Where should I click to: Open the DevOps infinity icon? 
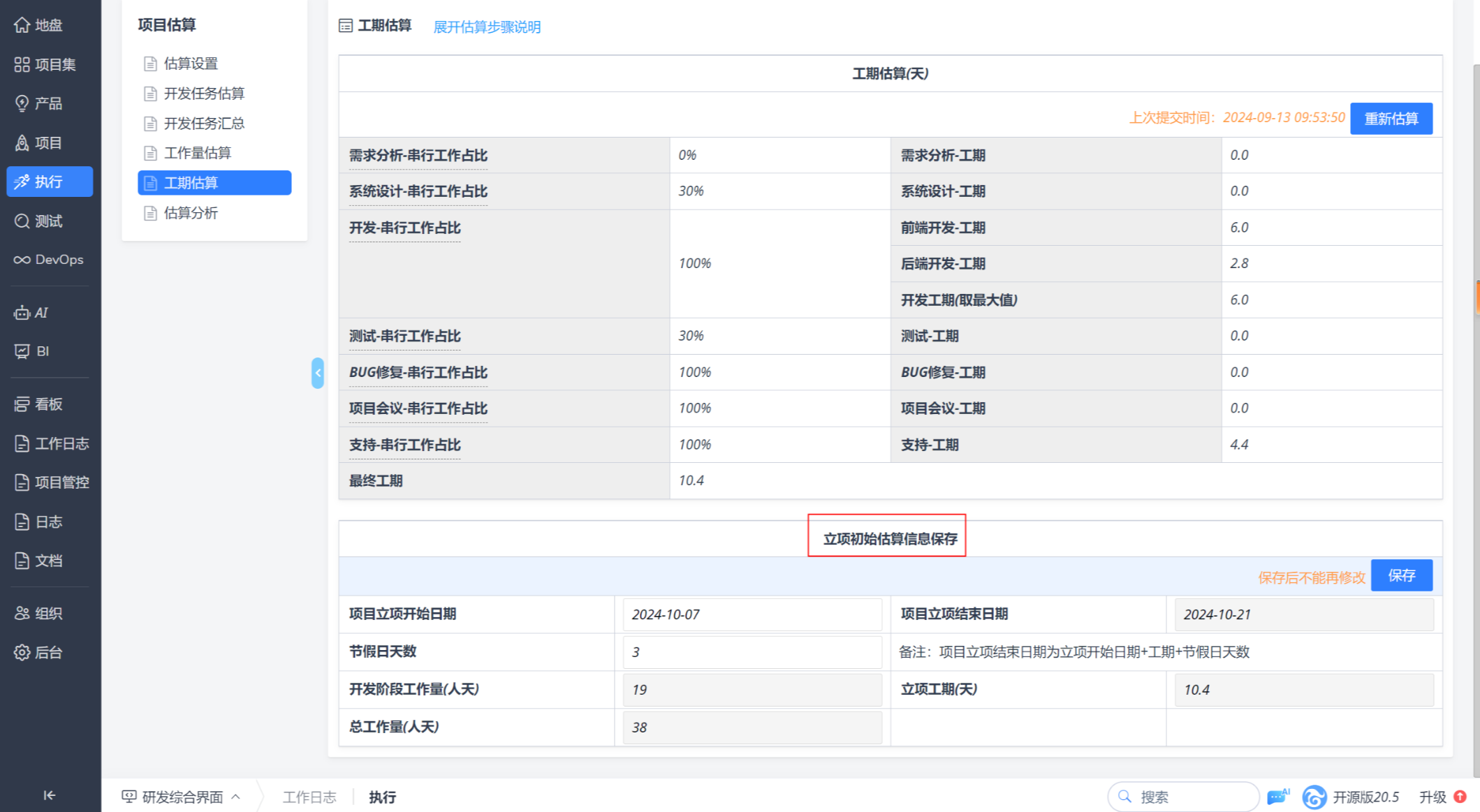click(22, 260)
